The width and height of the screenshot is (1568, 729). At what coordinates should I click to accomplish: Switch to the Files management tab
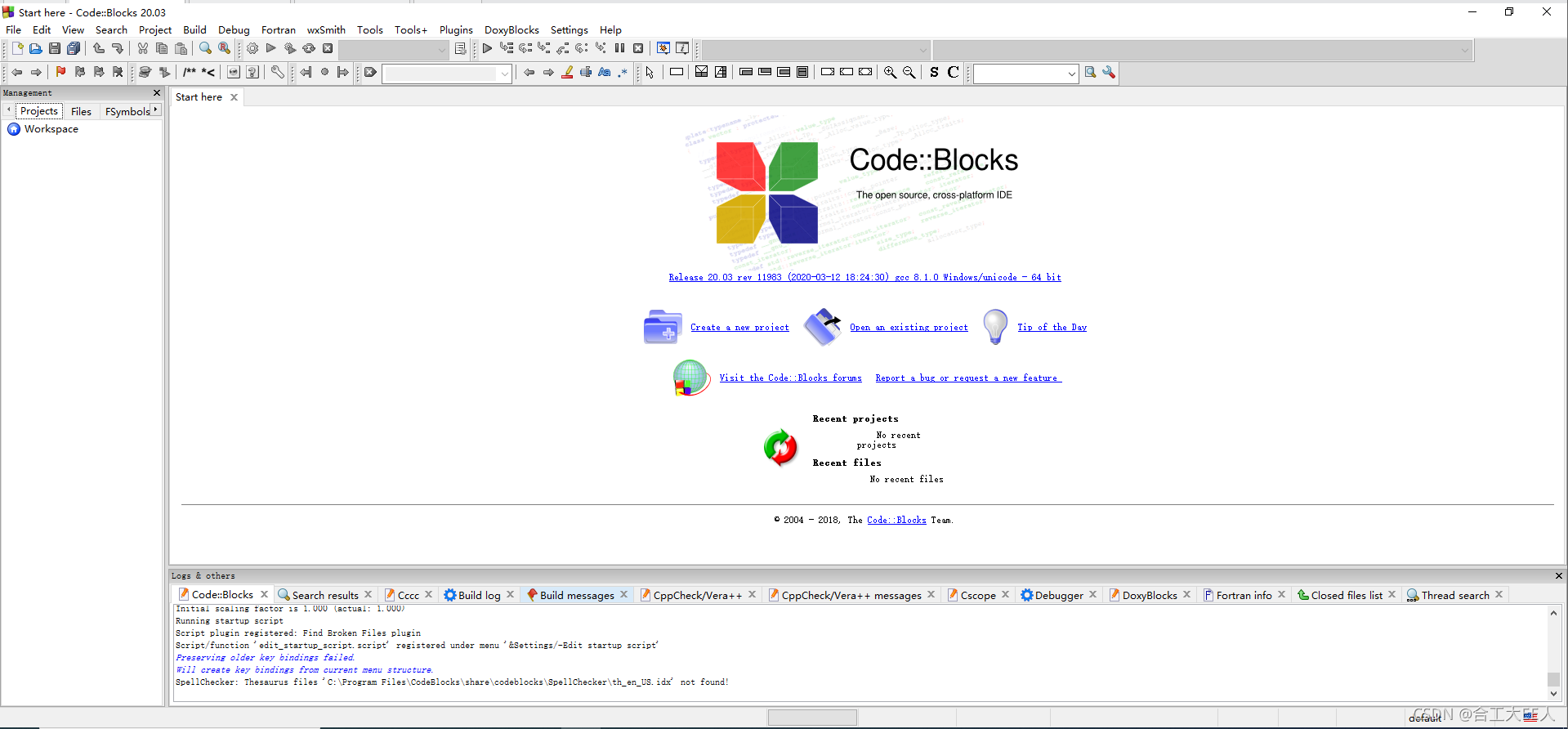click(x=81, y=111)
